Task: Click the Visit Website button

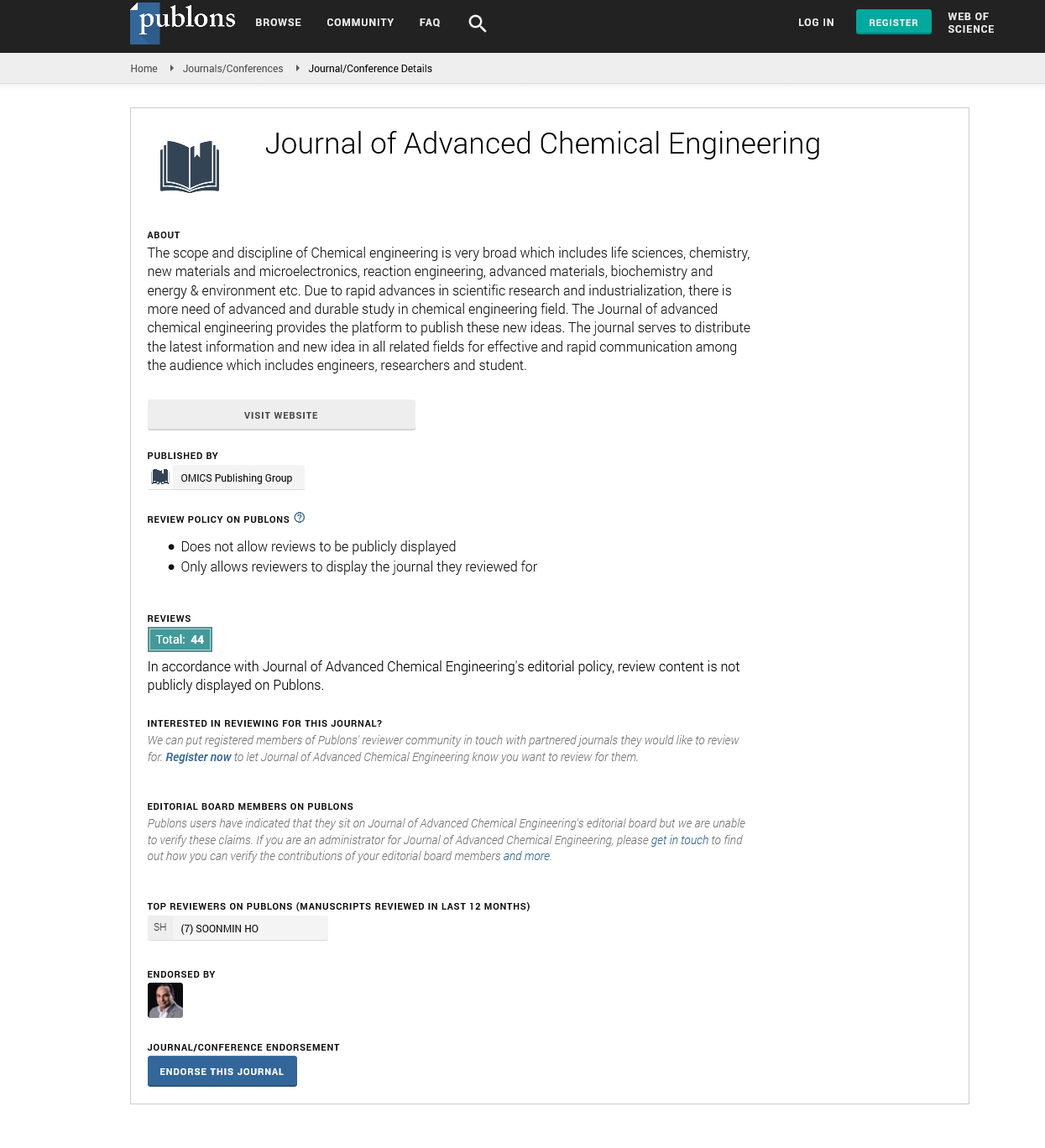Action: click(281, 415)
